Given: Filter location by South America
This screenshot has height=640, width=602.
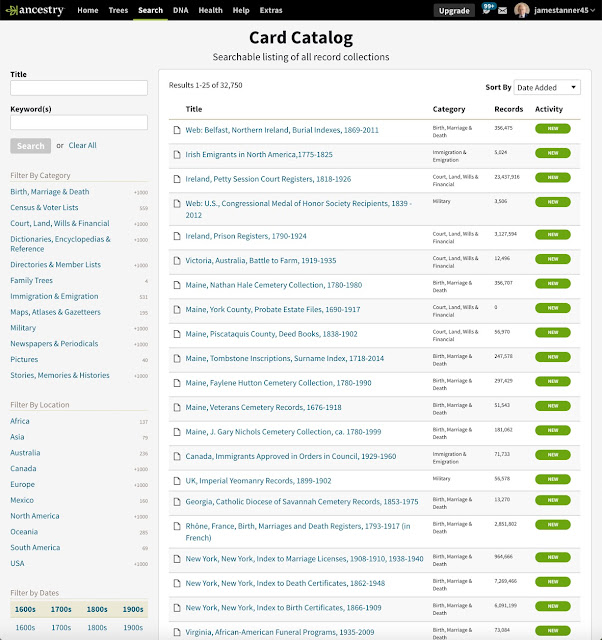Looking at the screenshot, I should click(x=35, y=548).
